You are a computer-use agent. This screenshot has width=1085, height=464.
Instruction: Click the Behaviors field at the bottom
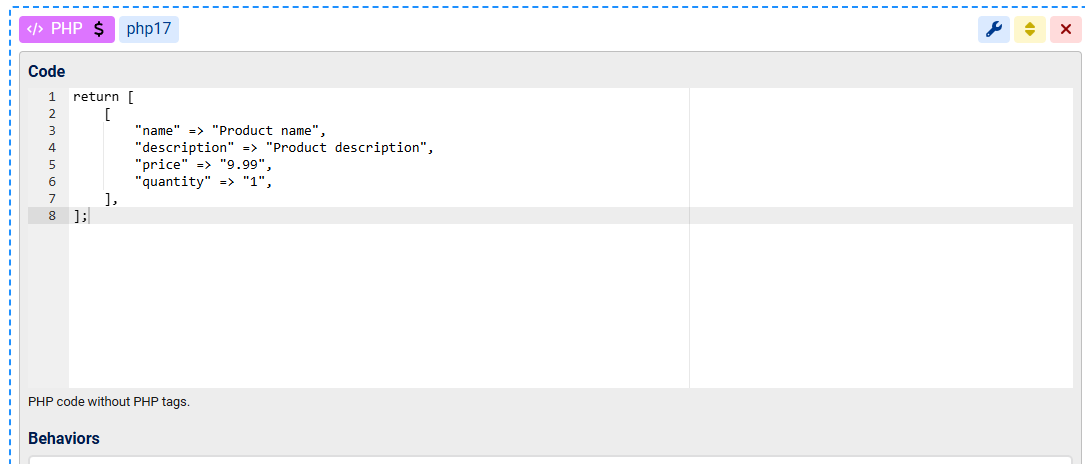(550, 459)
